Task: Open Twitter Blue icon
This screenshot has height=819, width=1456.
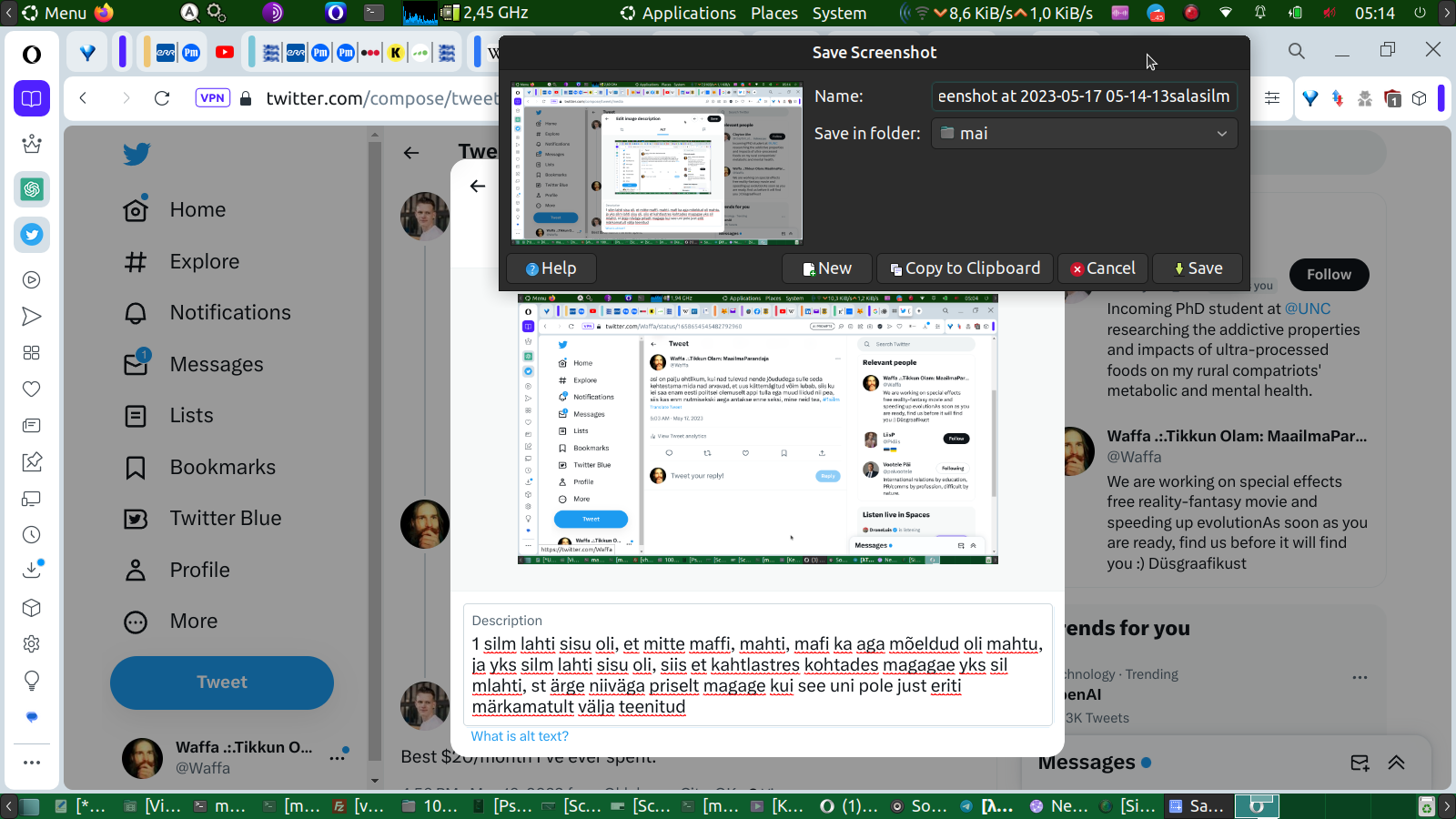Action: coord(136,519)
